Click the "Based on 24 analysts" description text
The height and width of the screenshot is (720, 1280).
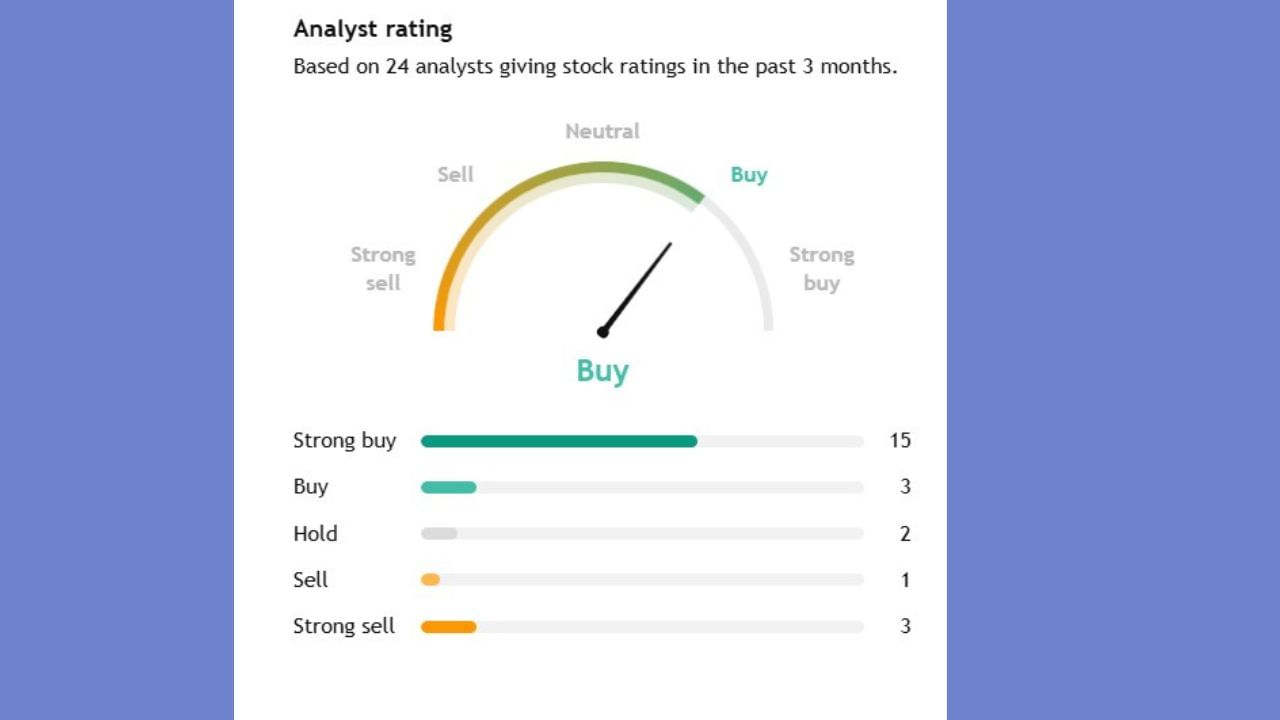click(x=595, y=67)
